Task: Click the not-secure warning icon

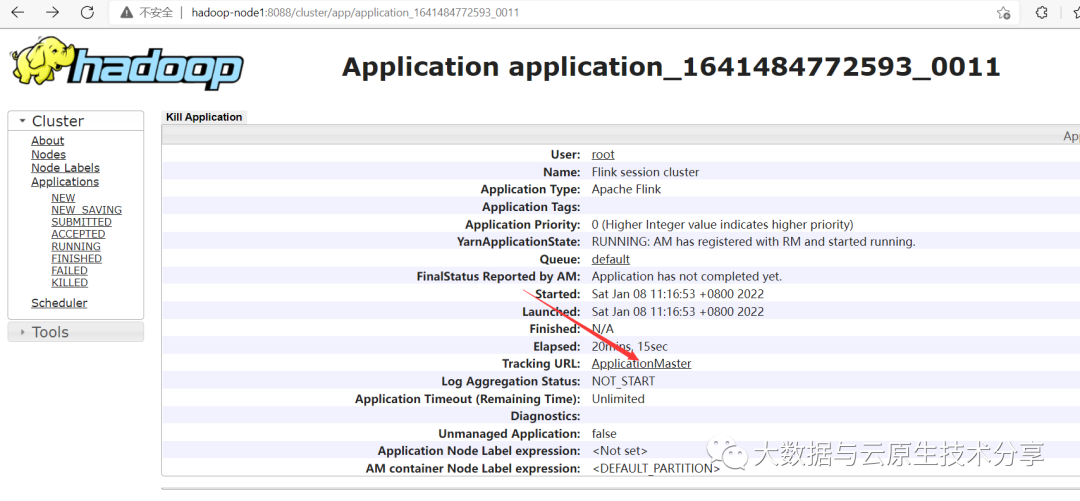Action: tap(126, 13)
